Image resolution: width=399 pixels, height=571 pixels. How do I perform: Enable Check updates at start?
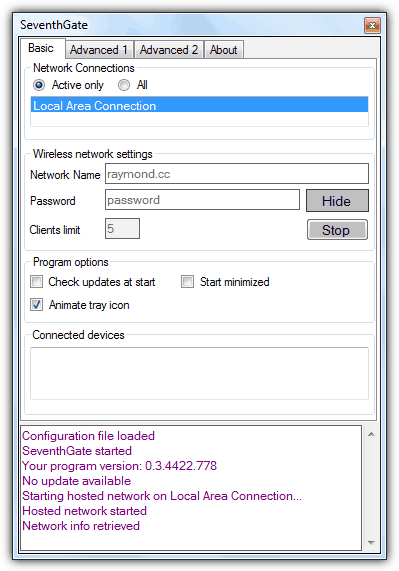pos(36,282)
